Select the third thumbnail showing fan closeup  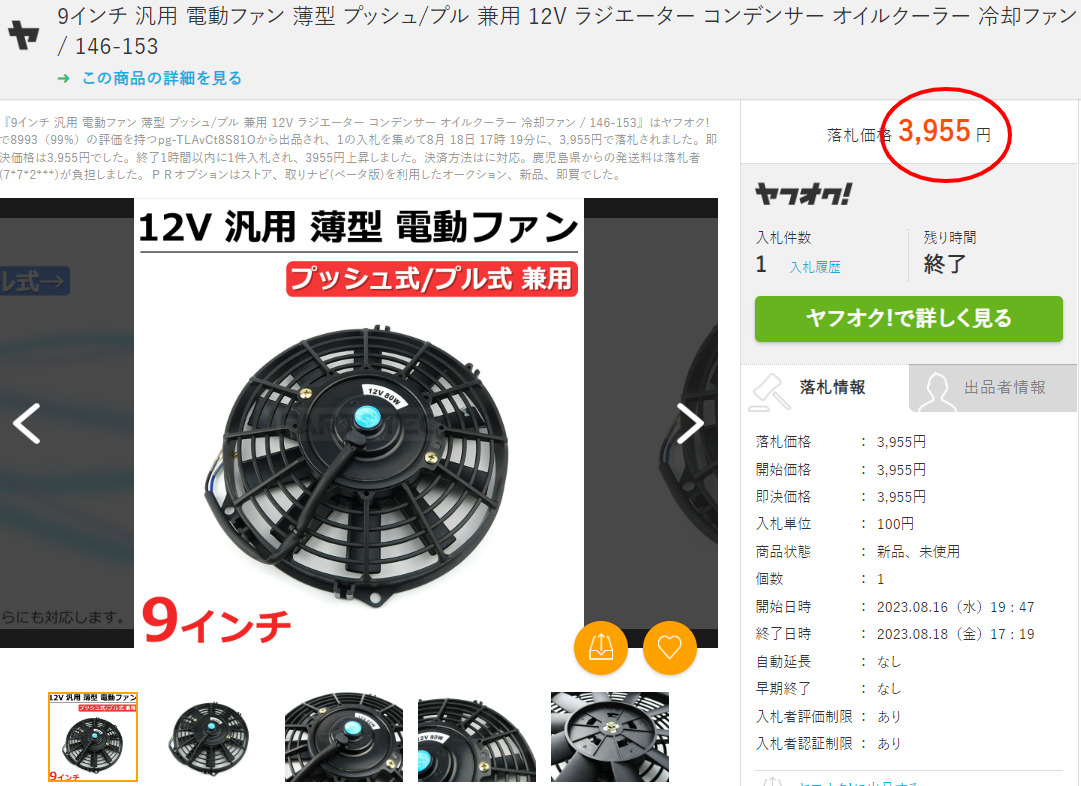point(343,737)
